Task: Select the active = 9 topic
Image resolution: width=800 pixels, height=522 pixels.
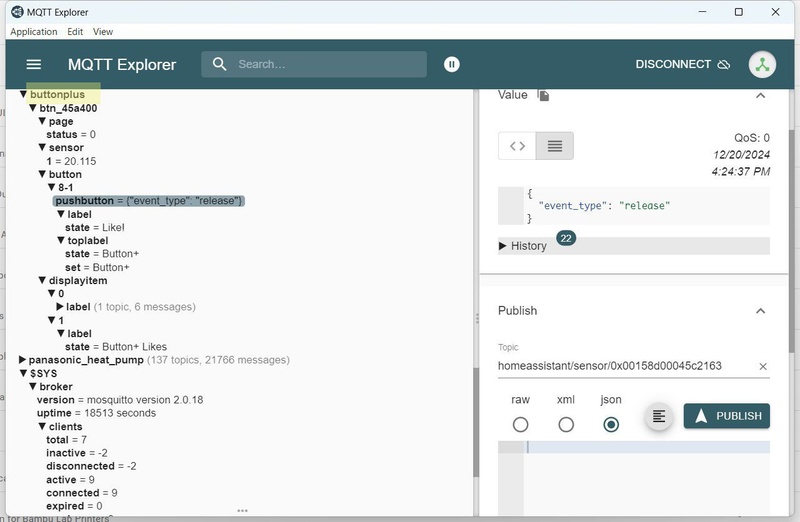Action: 70,480
